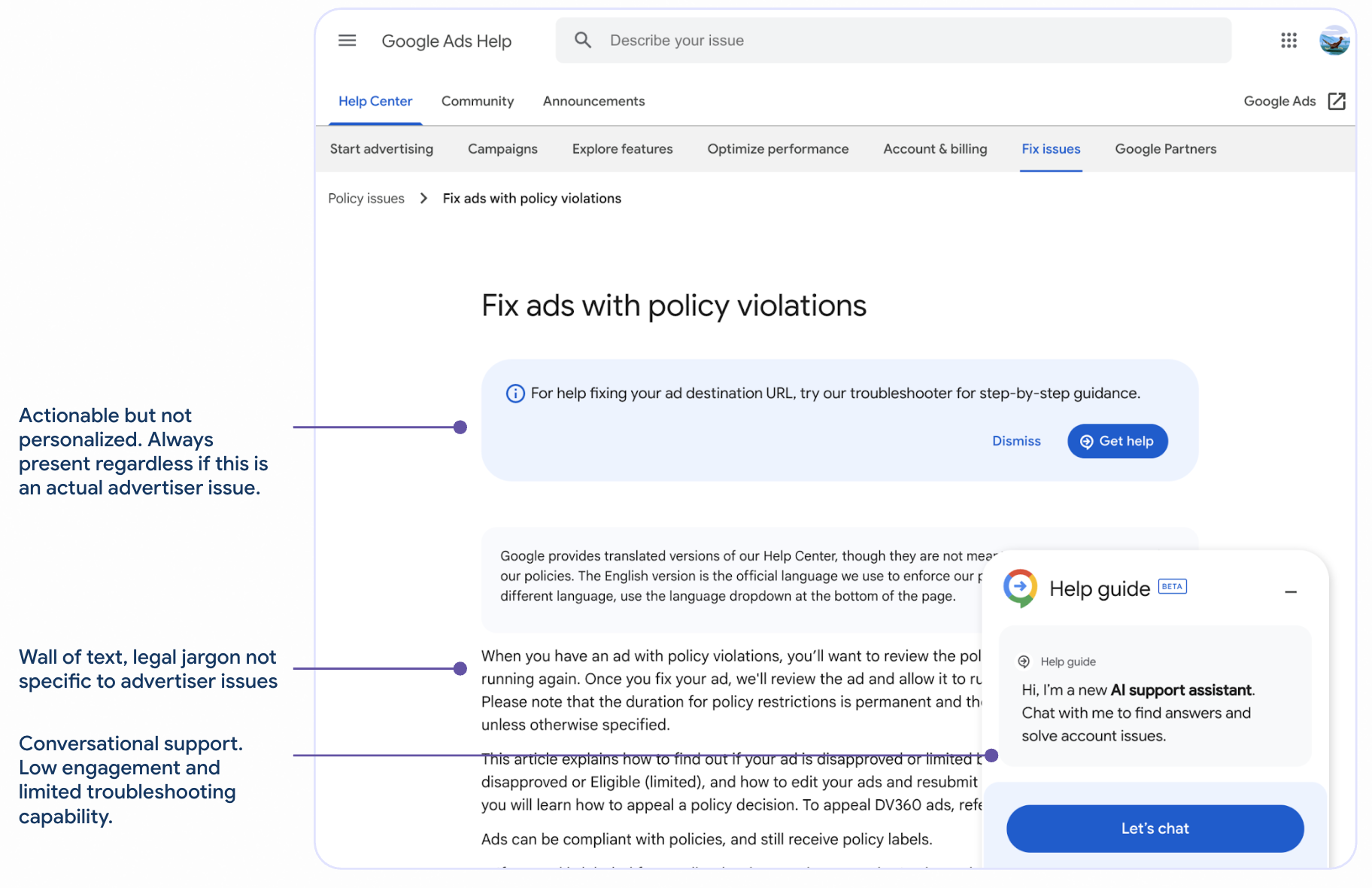The image size is (1372, 888).
Task: Click the Google Ads Help title
Action: (446, 41)
